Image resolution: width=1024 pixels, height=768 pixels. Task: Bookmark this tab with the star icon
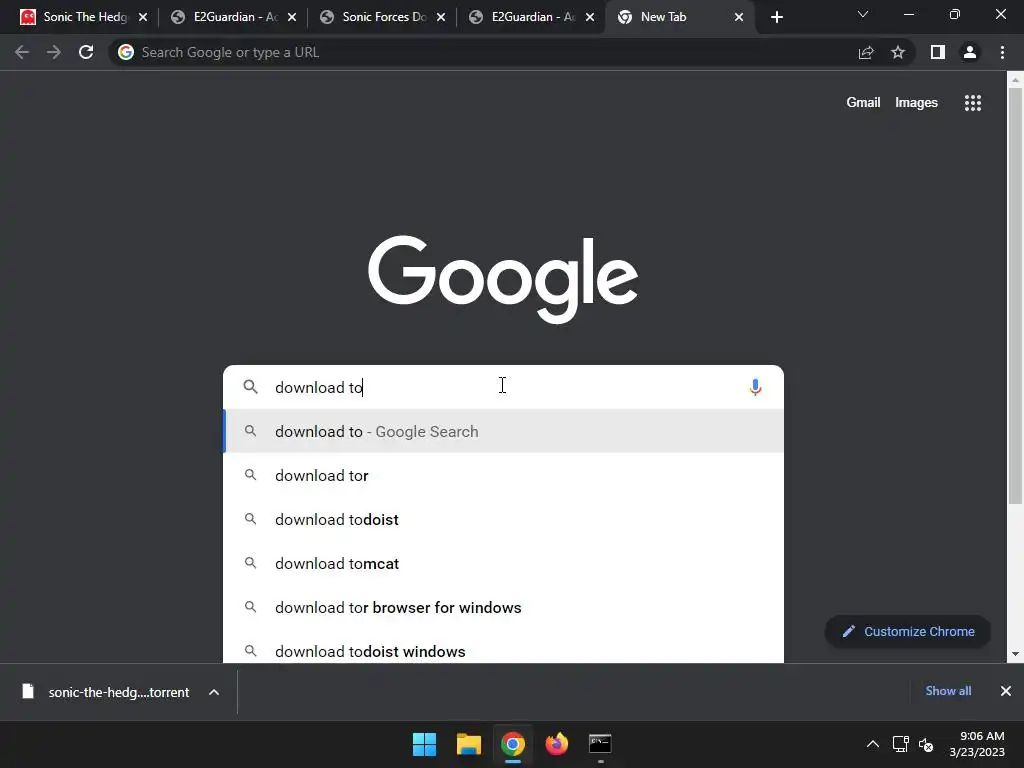898,52
